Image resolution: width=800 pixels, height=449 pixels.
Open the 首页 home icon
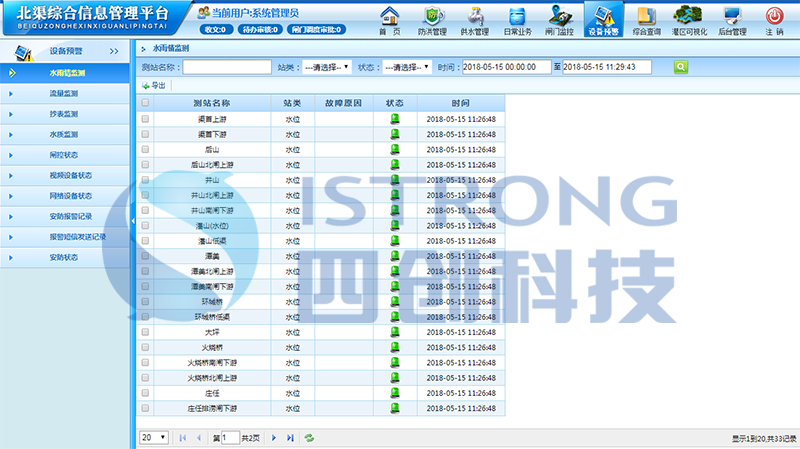pos(390,19)
